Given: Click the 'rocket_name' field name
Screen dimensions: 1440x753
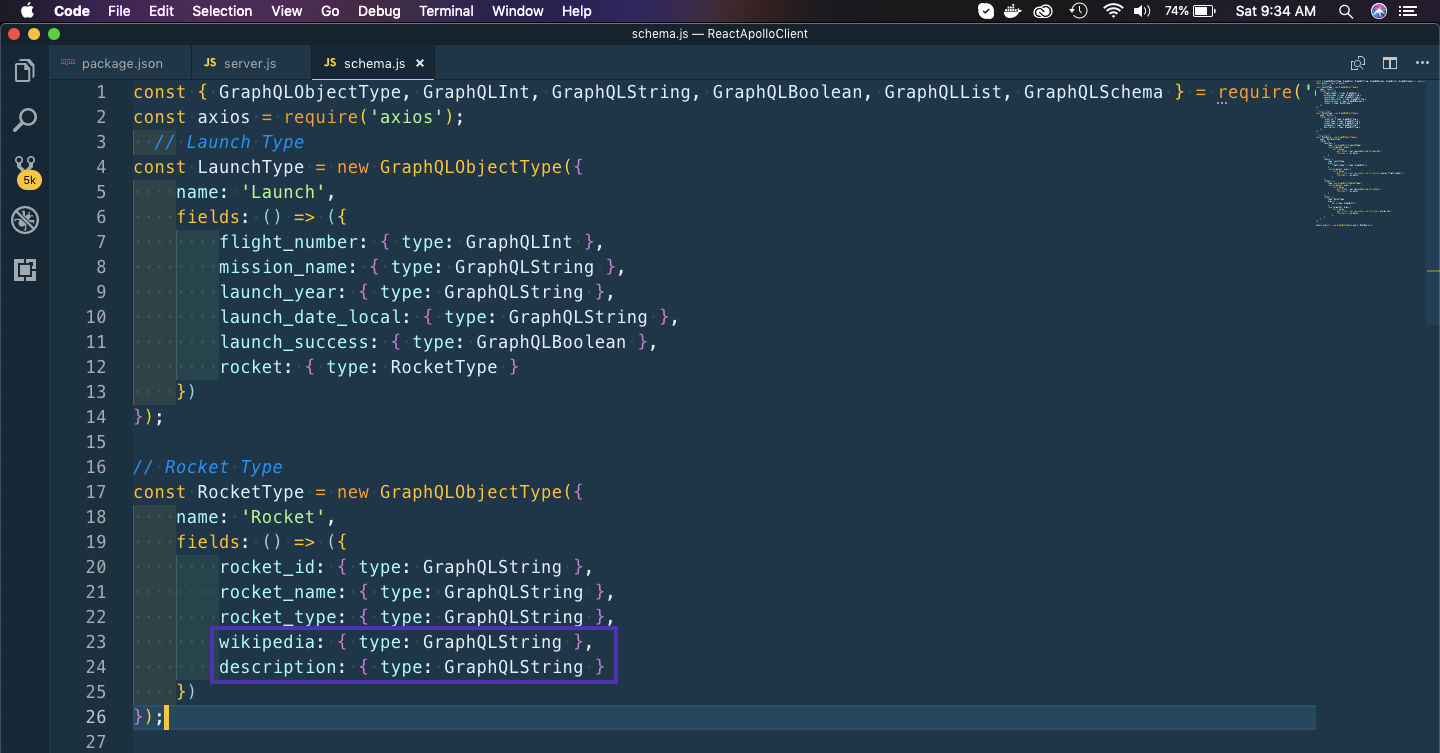Looking at the screenshot, I should pyautogui.click(x=278, y=592).
